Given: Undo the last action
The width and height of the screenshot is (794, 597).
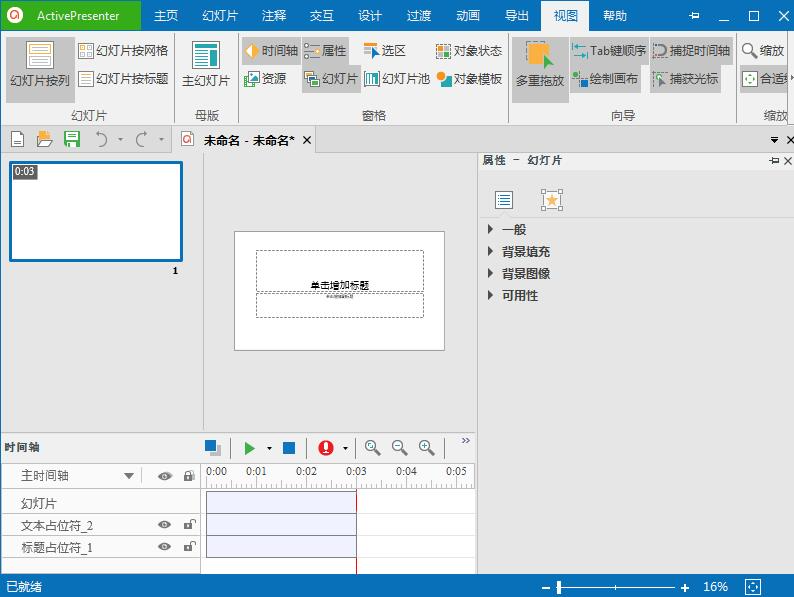Looking at the screenshot, I should (x=102, y=139).
